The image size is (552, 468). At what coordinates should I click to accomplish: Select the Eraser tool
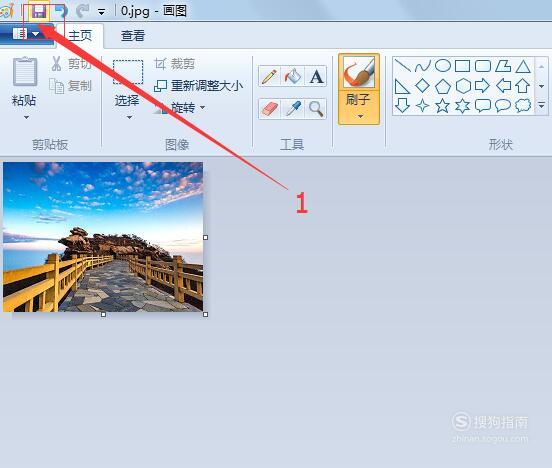[x=269, y=109]
